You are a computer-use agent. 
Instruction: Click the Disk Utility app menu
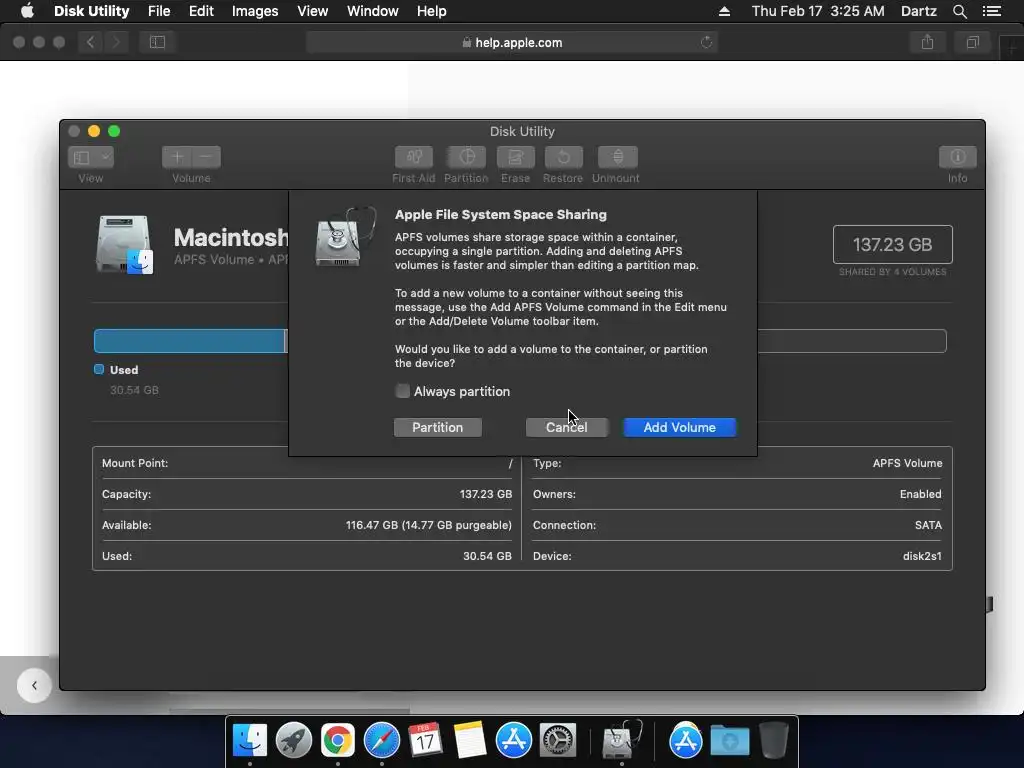pyautogui.click(x=91, y=11)
